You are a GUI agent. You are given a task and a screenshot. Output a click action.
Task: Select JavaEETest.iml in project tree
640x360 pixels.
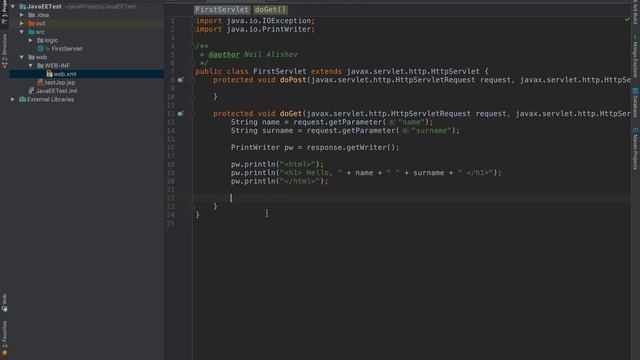(56, 91)
